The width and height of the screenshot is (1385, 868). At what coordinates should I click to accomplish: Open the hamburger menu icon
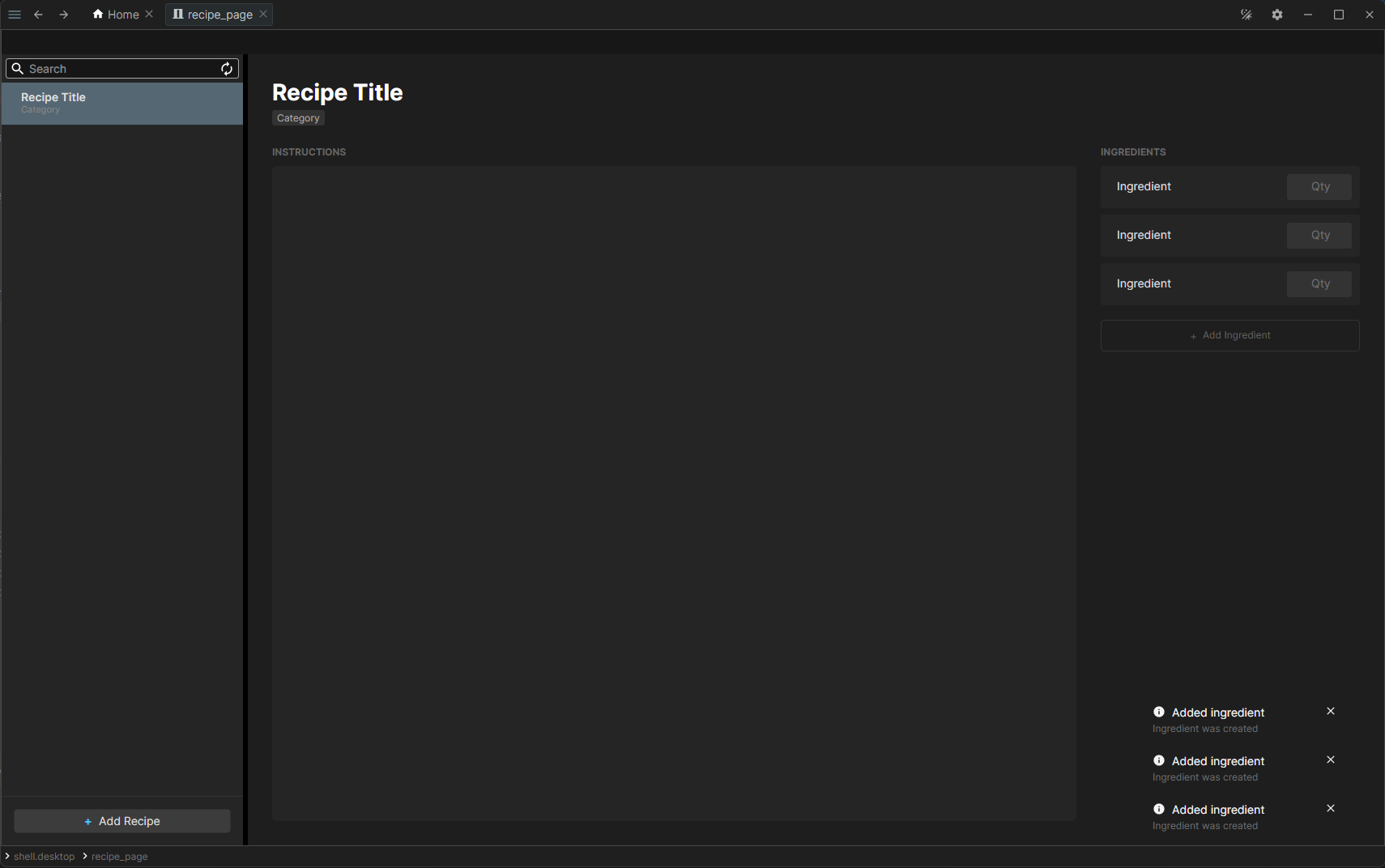15,15
